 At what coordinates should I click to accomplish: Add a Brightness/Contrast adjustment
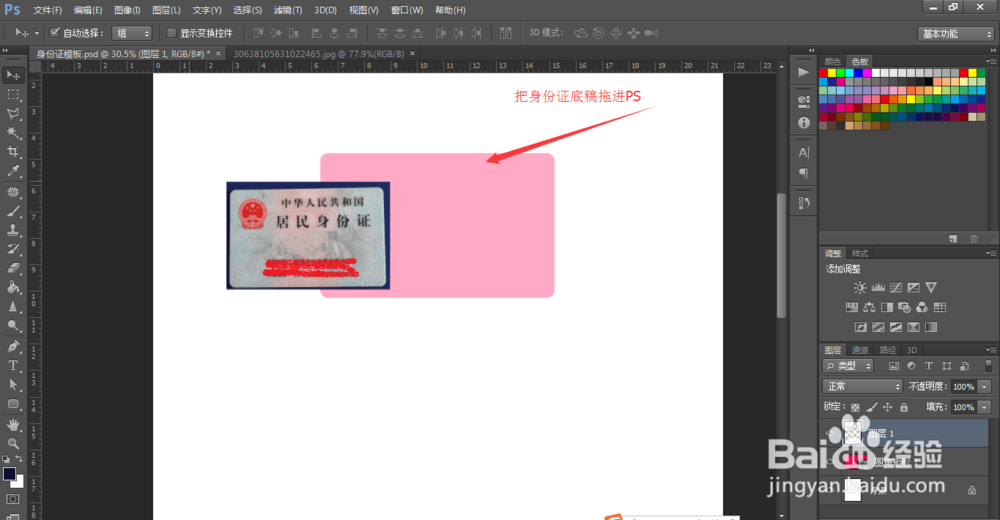860,288
